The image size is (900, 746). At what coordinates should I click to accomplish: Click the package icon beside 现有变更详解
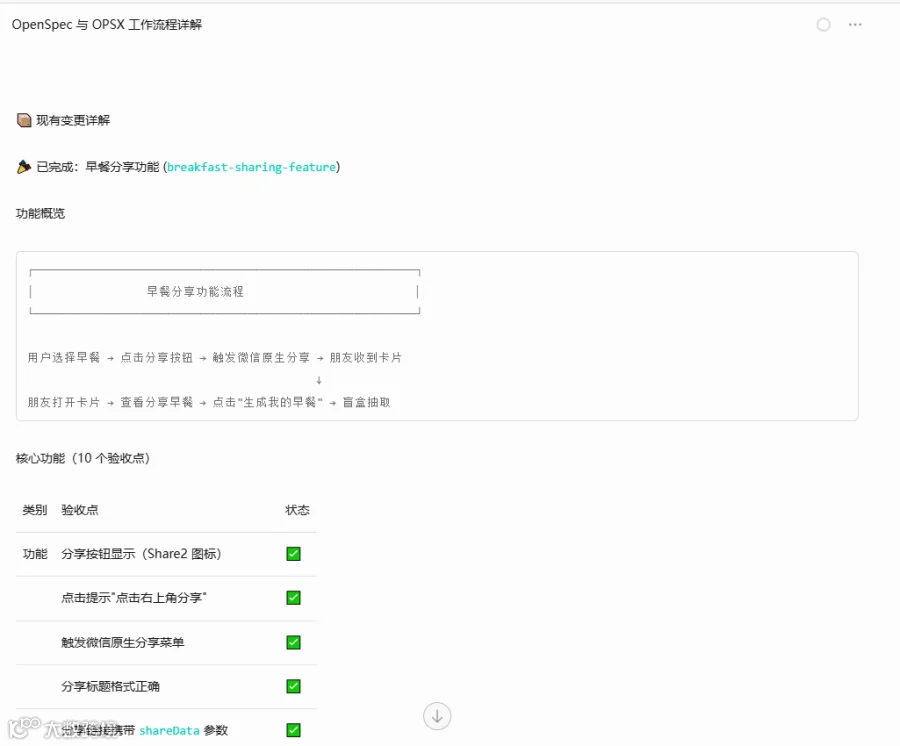tap(24, 120)
